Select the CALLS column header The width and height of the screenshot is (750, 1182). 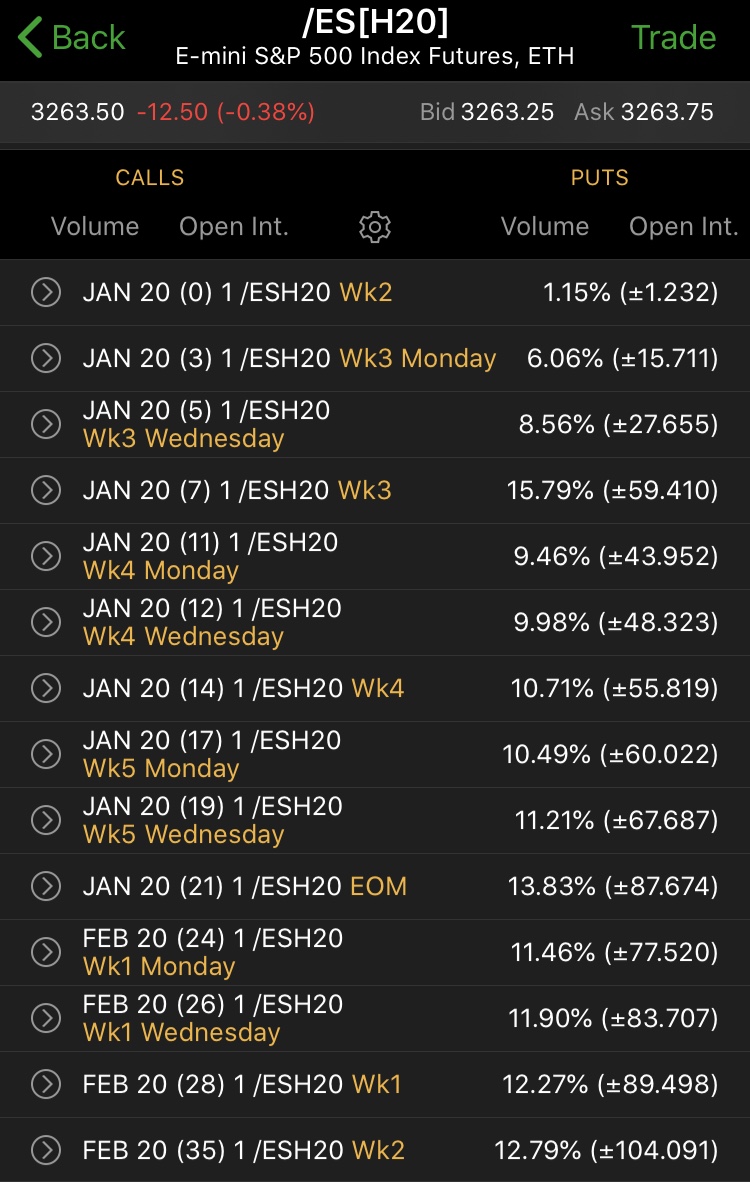[x=150, y=178]
